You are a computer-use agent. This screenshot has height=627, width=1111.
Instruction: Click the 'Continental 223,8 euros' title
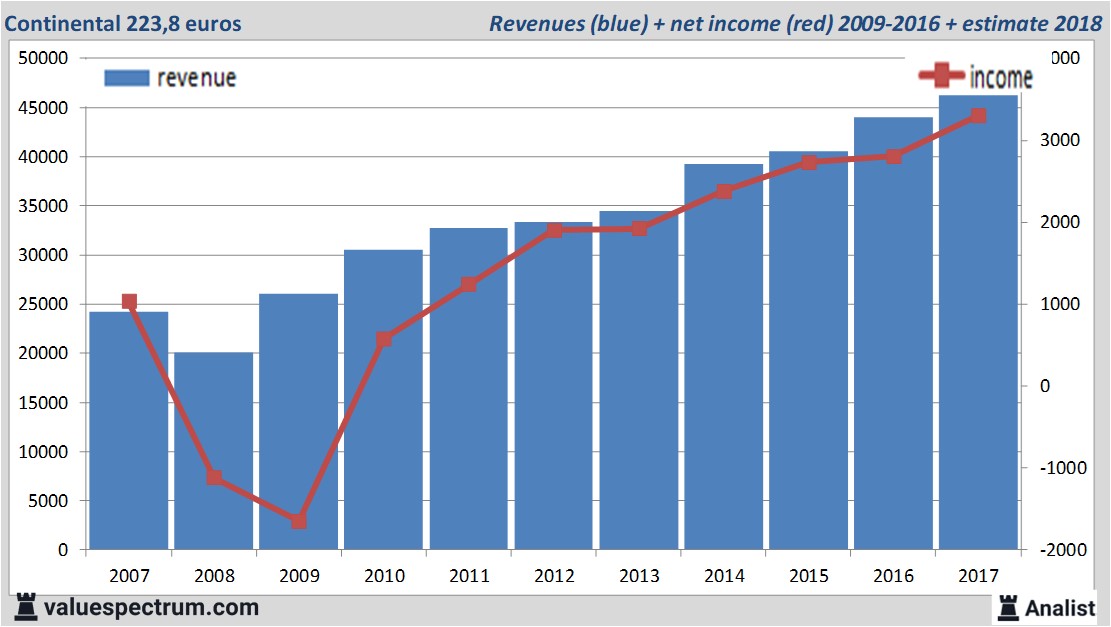click(x=123, y=23)
